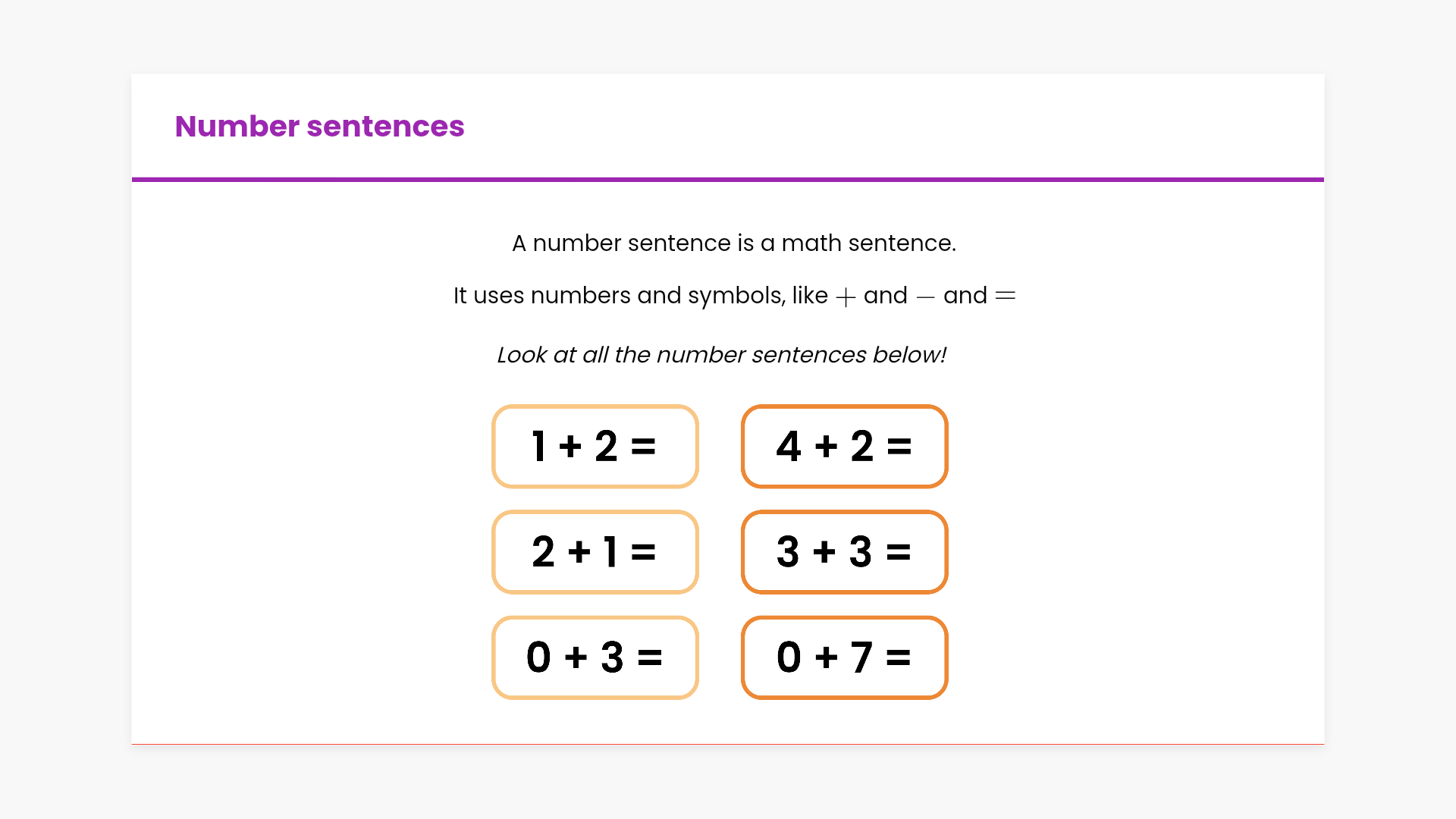Click the minus symbol in the description text
The image size is (1456, 819).
click(x=925, y=297)
